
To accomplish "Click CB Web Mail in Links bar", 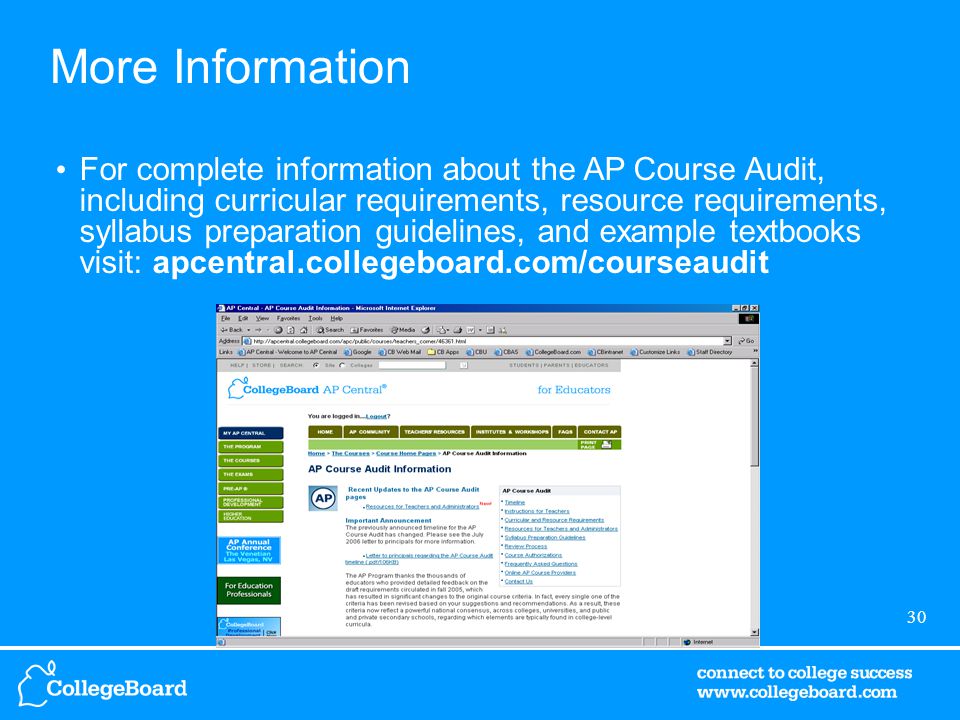I will click(400, 352).
